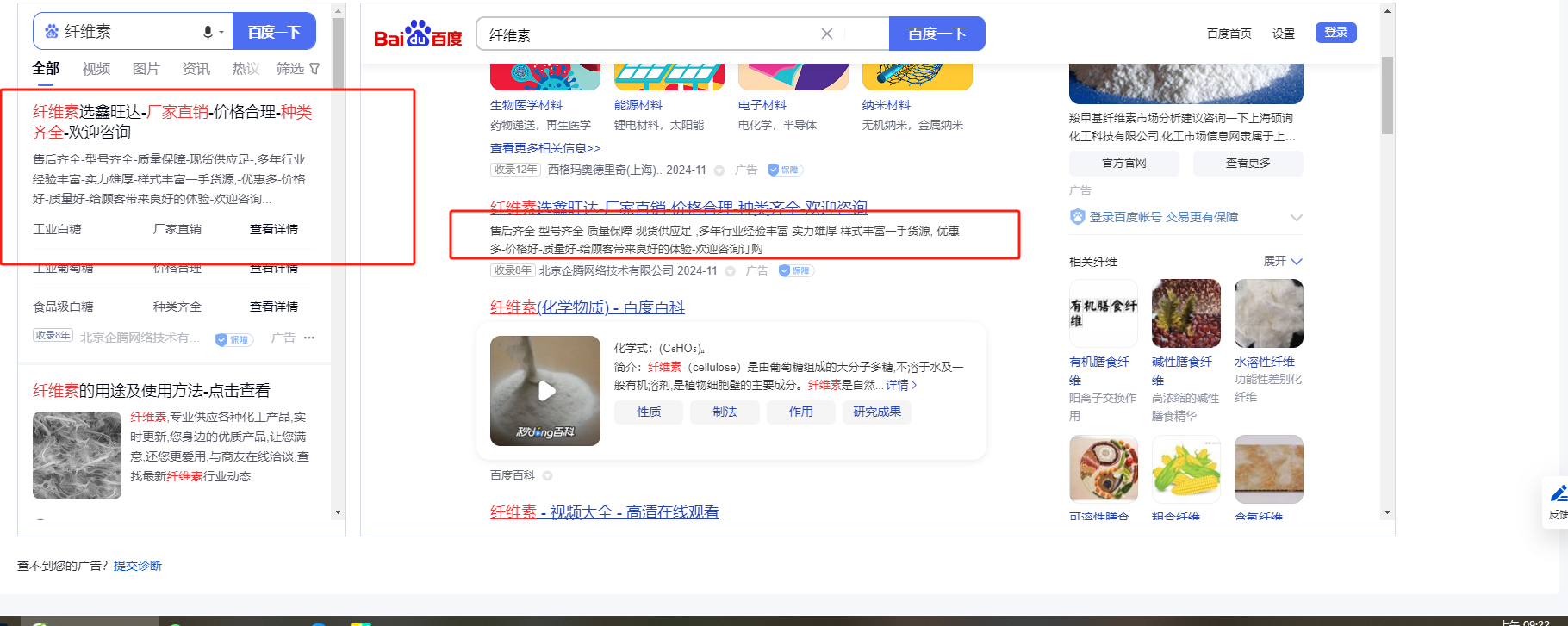Switch to the 全部 tab
The height and width of the screenshot is (626, 1568).
click(46, 69)
